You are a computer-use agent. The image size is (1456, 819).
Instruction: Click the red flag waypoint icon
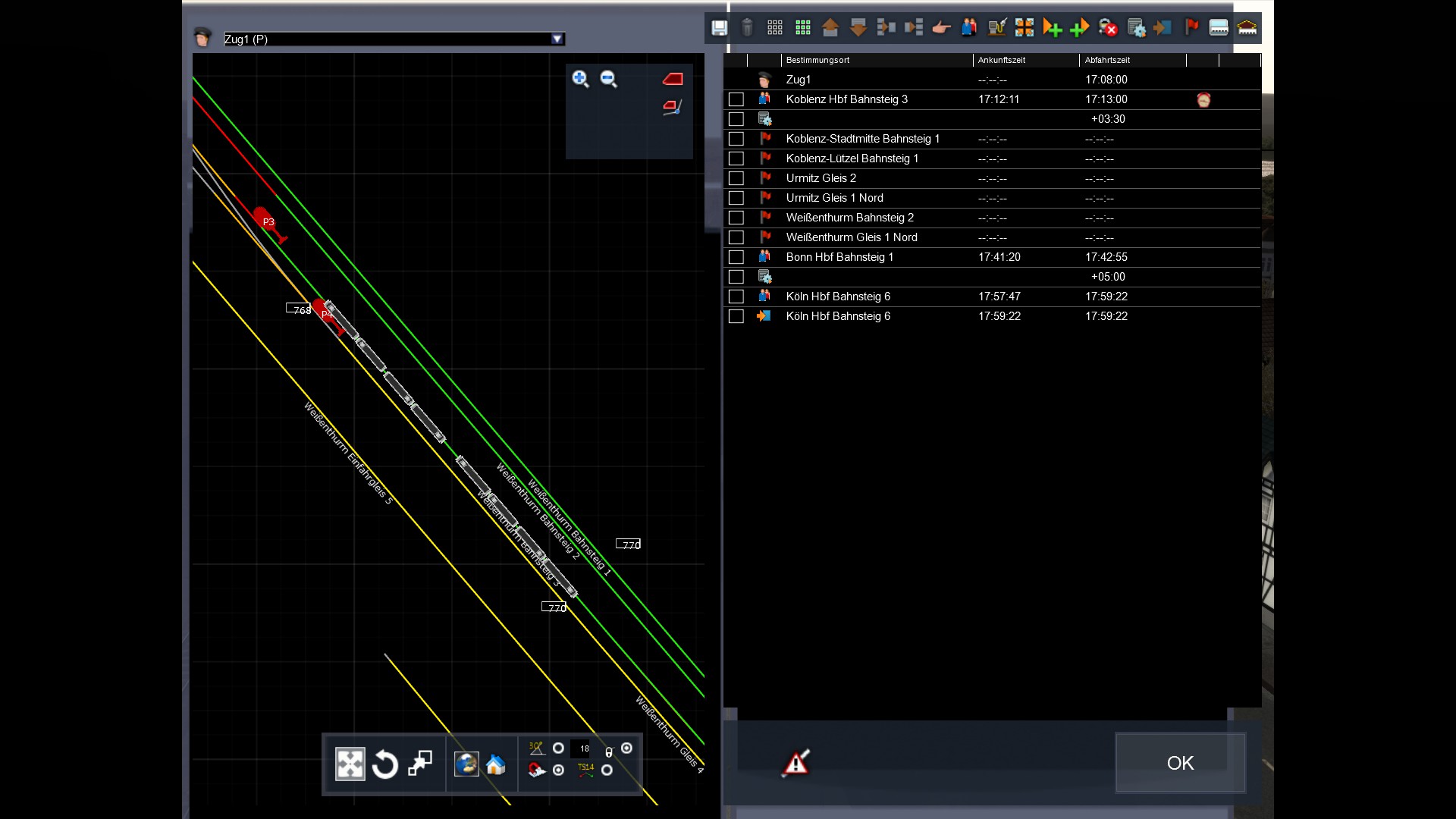[x=1191, y=28]
